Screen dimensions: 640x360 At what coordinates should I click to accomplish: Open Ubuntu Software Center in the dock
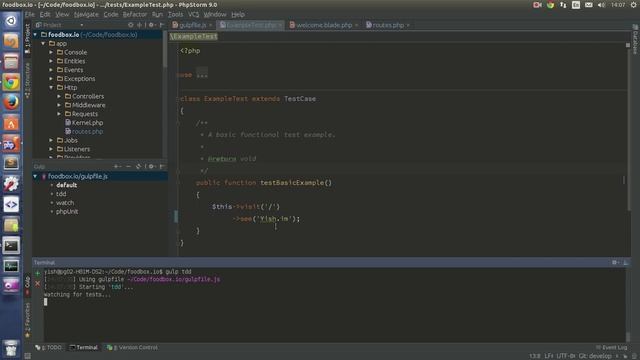[11, 123]
